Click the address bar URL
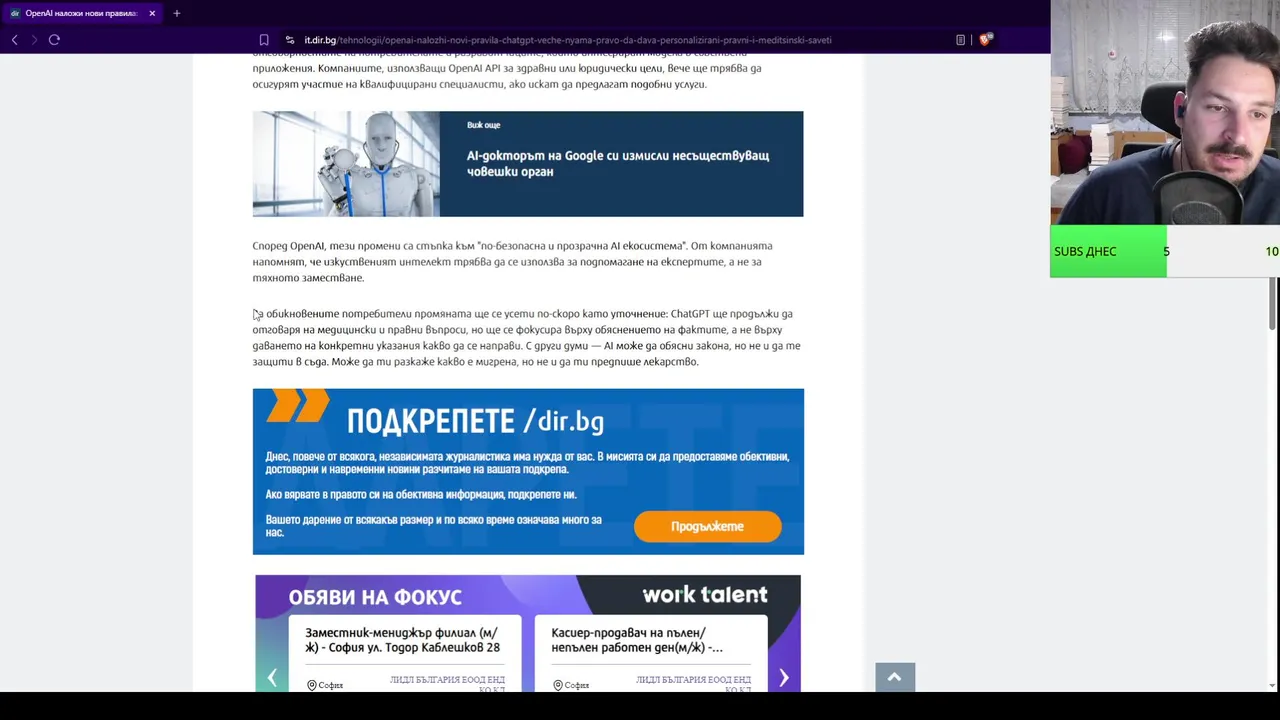Screen dimensions: 1280x720 pyautogui.click(x=568, y=40)
